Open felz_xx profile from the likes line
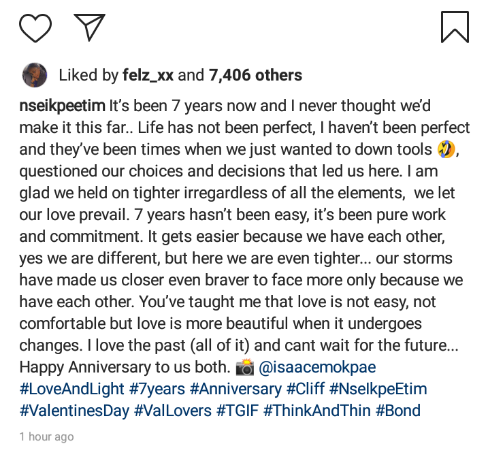The image size is (490, 450). (148, 75)
